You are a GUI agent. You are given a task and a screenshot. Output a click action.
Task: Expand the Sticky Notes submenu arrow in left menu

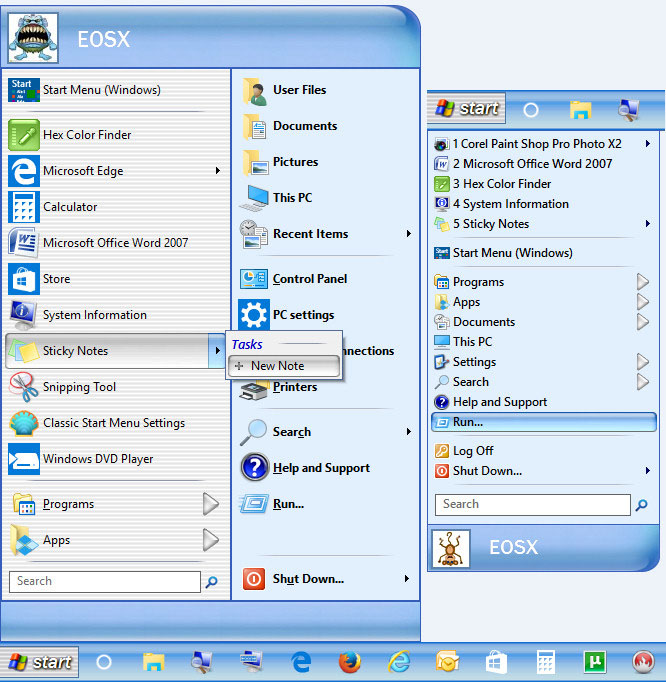pos(217,351)
